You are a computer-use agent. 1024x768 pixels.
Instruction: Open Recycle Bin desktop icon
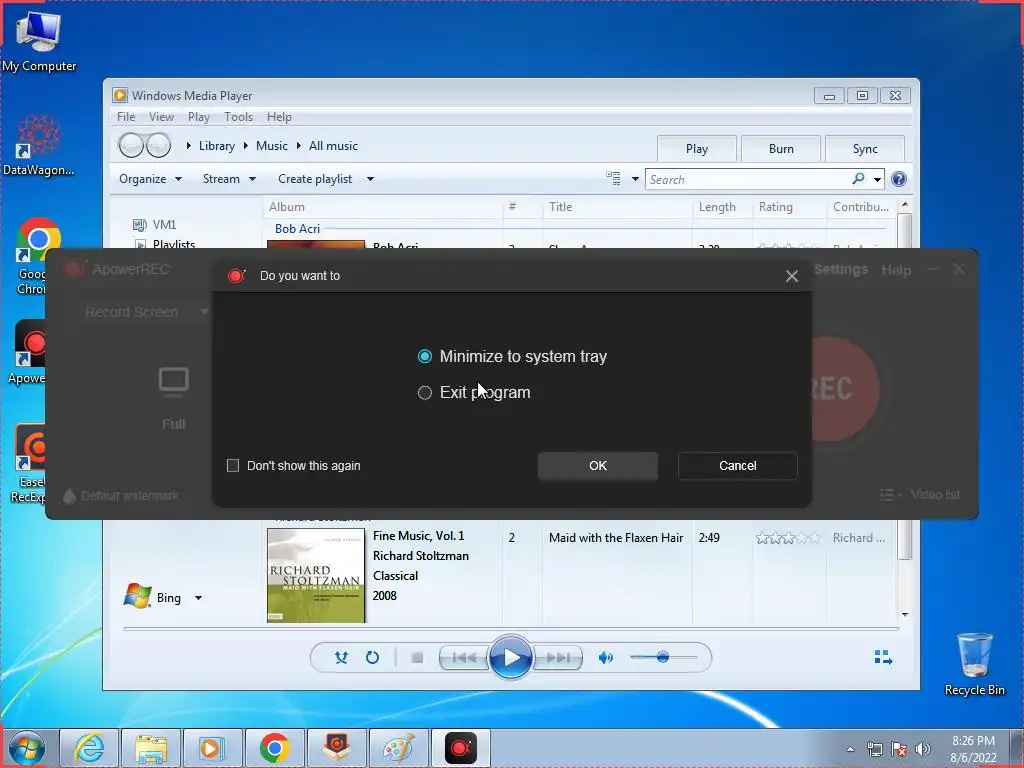tap(974, 665)
